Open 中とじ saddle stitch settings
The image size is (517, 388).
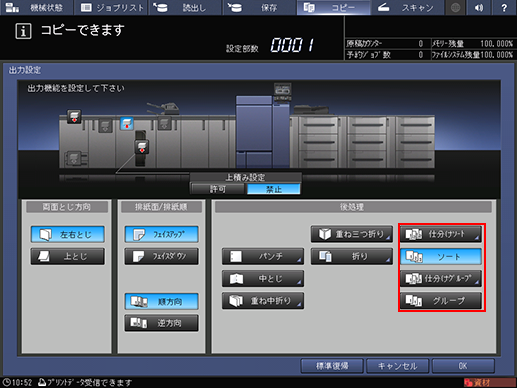pos(263,279)
